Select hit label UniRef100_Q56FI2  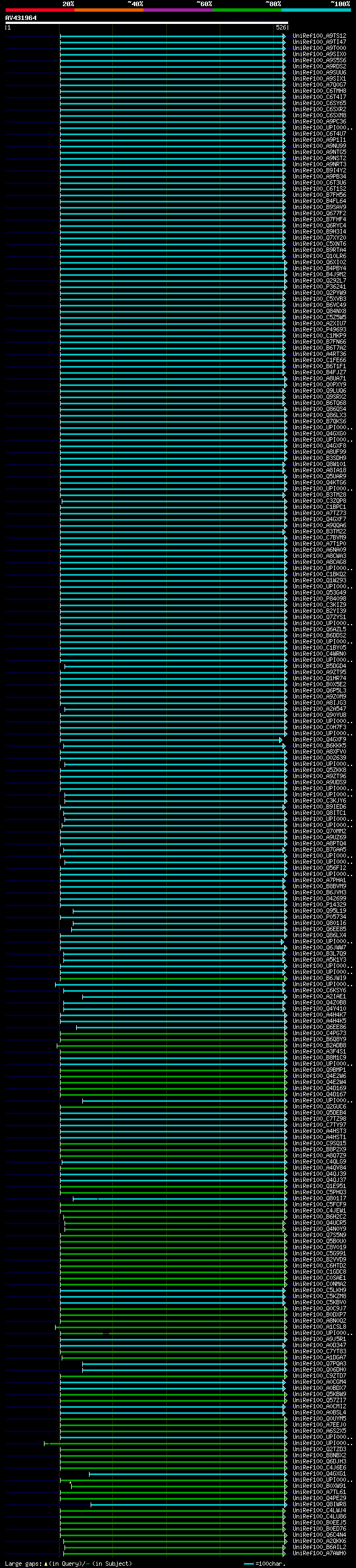click(319, 868)
